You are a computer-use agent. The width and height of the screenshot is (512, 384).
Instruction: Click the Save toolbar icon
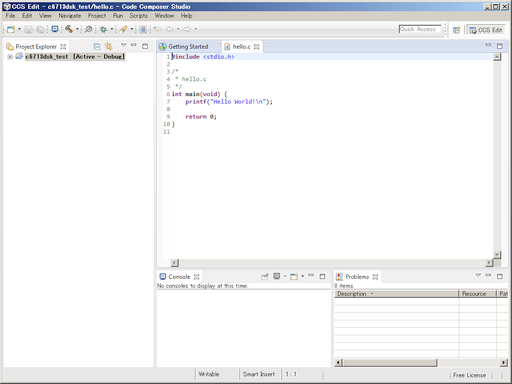pyautogui.click(x=28, y=29)
